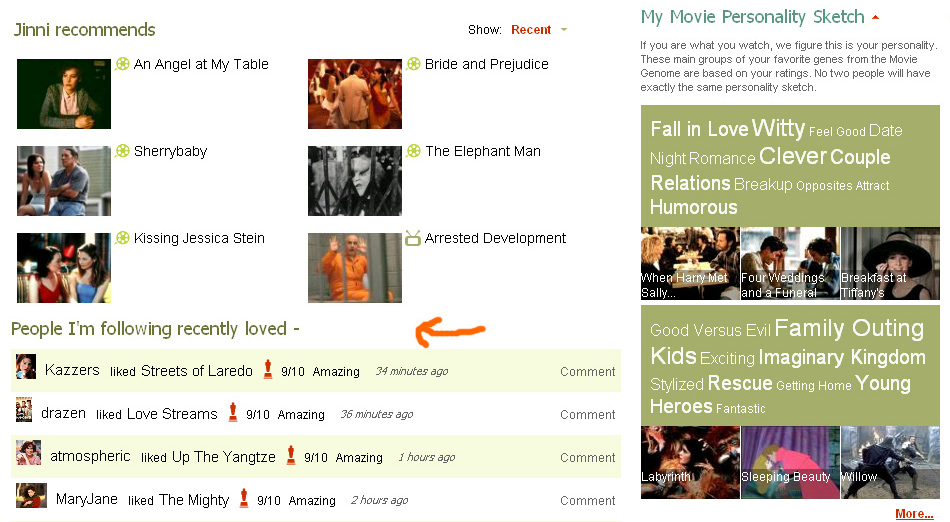Select the Family Outing genre tag

point(849,328)
